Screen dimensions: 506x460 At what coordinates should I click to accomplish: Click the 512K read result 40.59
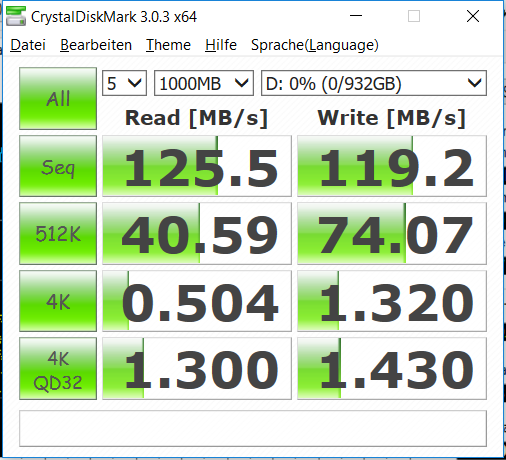coord(197,233)
